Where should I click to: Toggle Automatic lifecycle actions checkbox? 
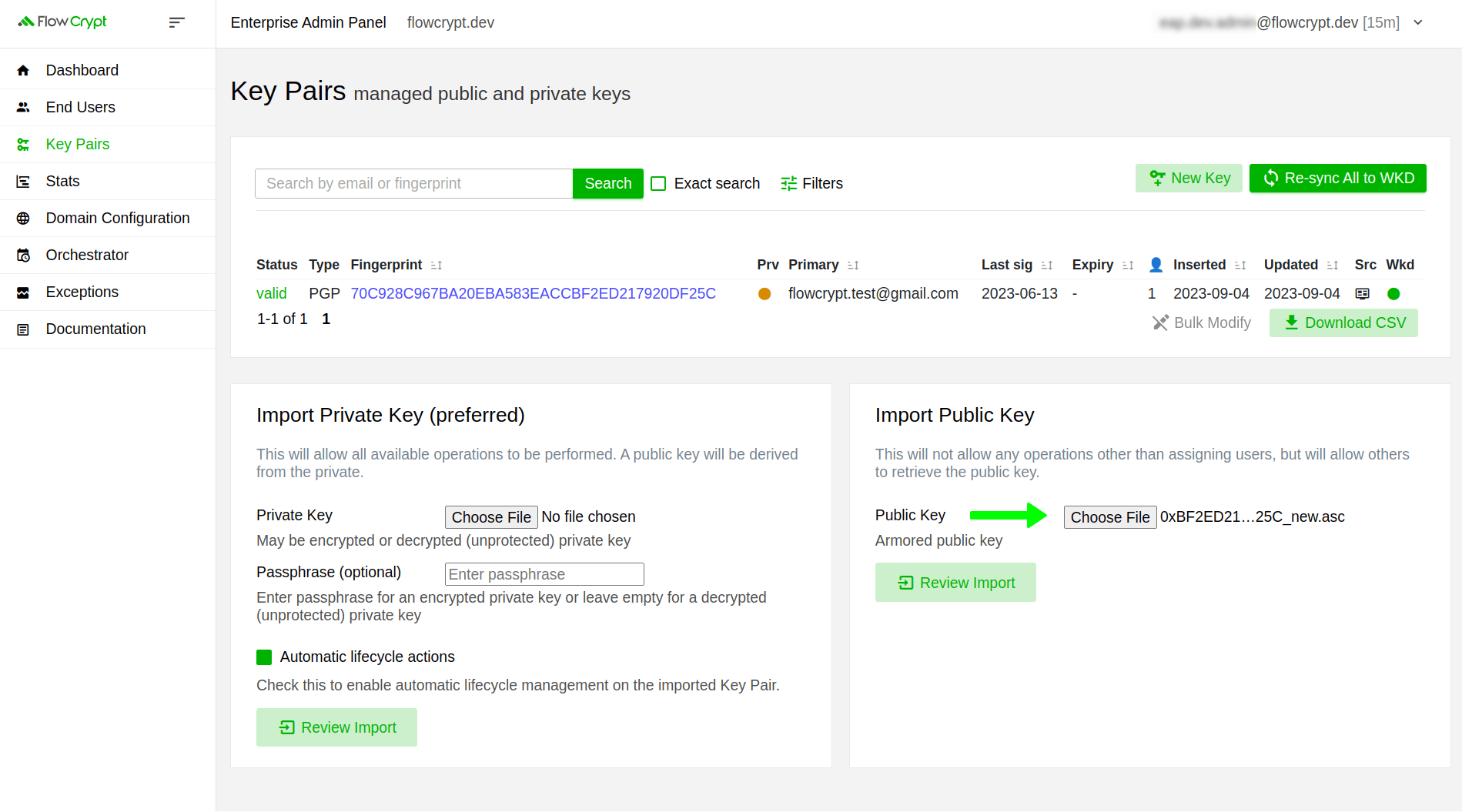click(264, 657)
